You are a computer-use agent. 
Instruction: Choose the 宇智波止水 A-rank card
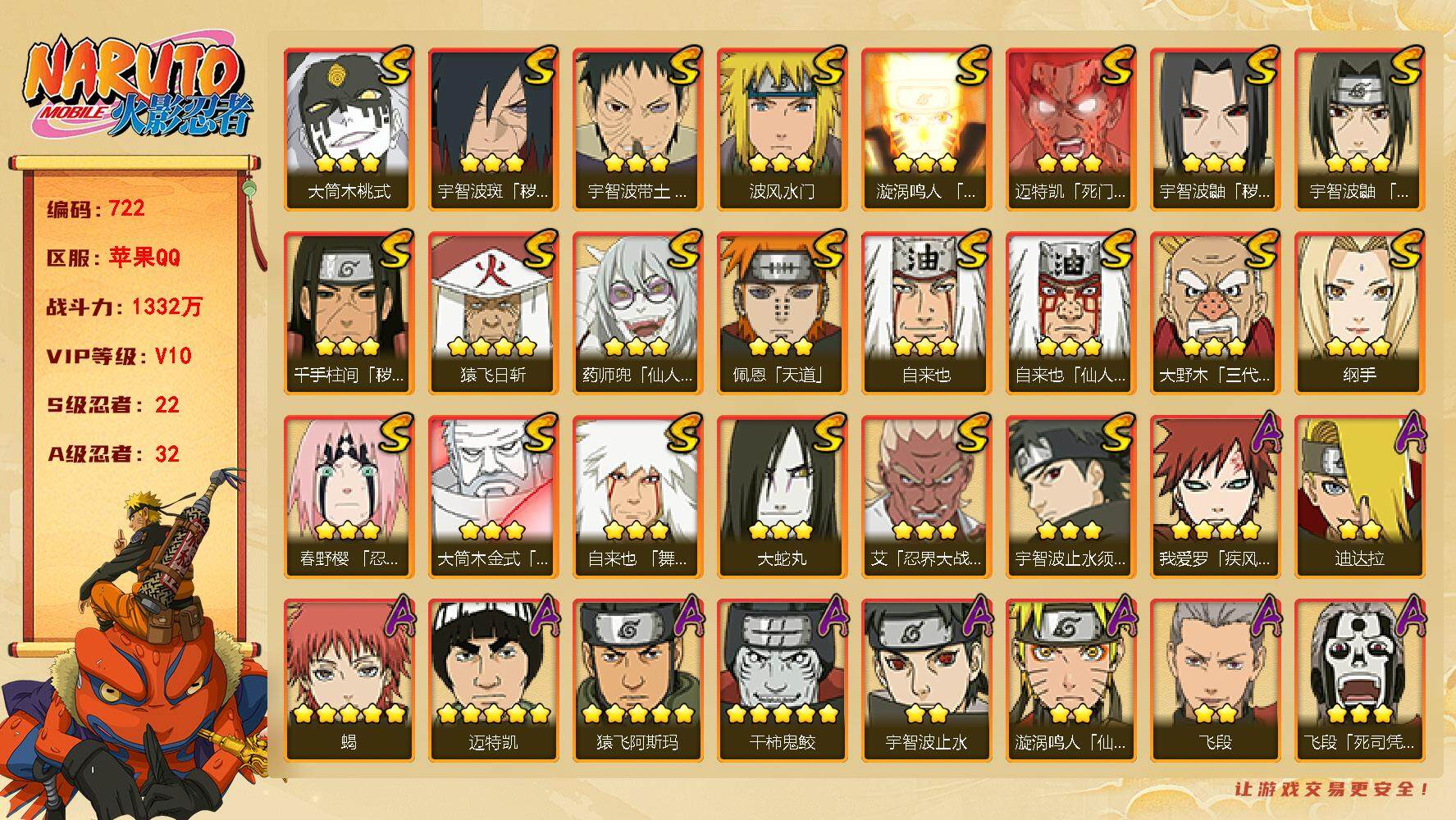pos(926,681)
